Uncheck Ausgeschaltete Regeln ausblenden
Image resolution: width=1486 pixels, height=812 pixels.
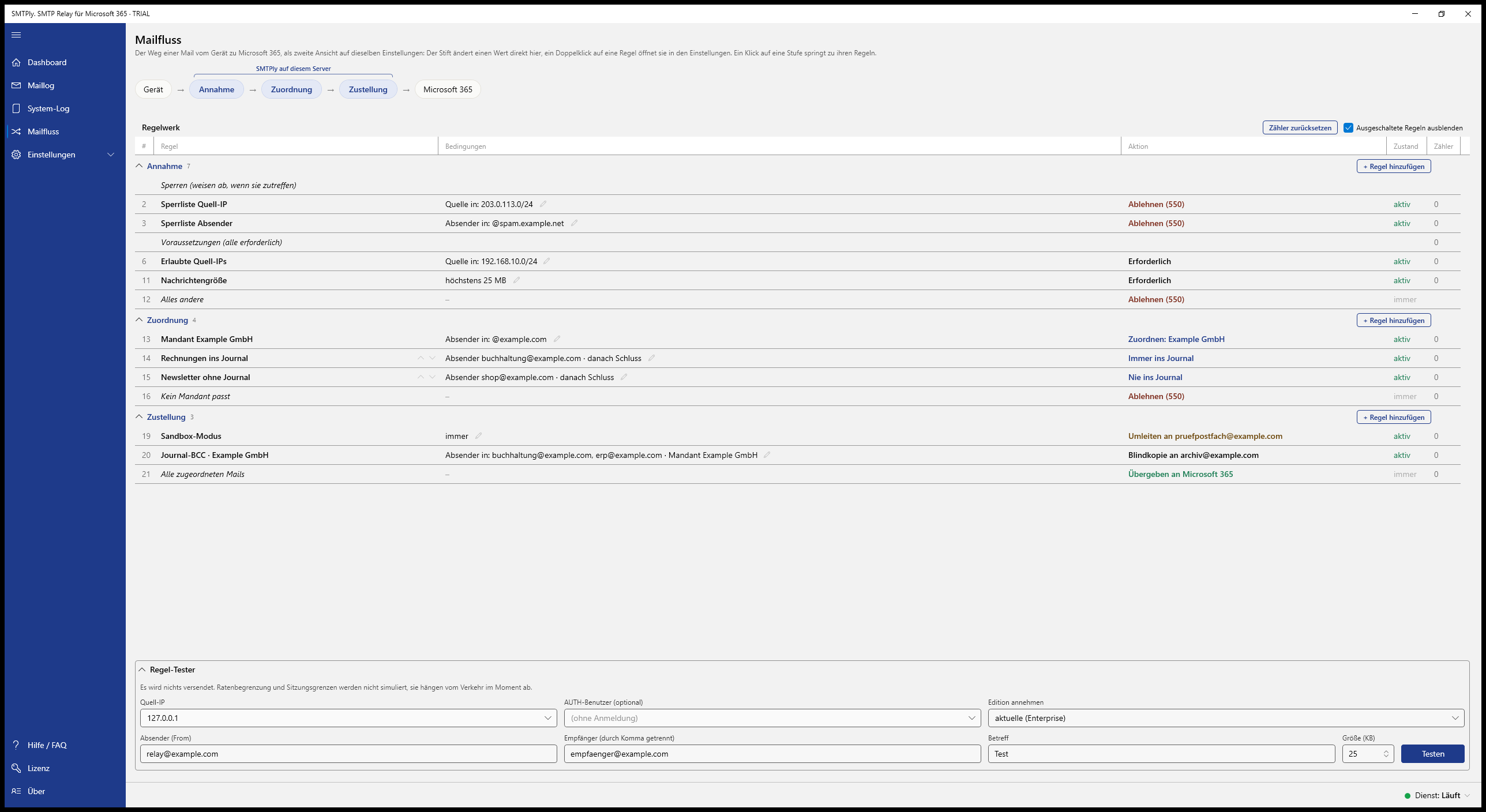coord(1348,127)
